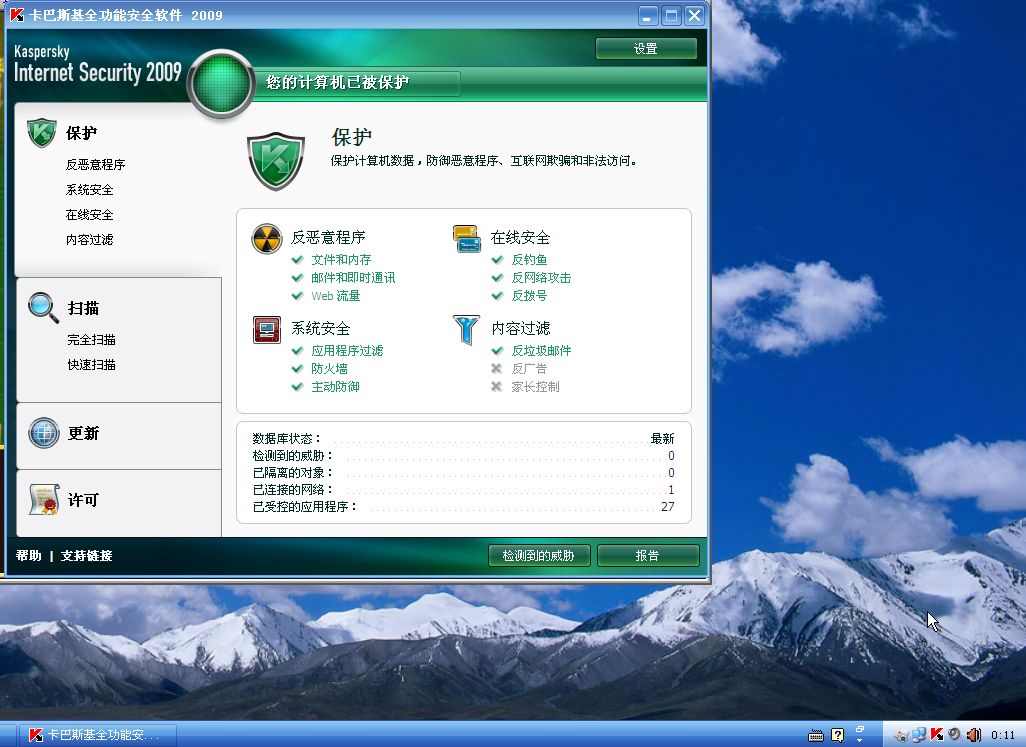Select 在线安全 in the sidebar list

(90, 215)
